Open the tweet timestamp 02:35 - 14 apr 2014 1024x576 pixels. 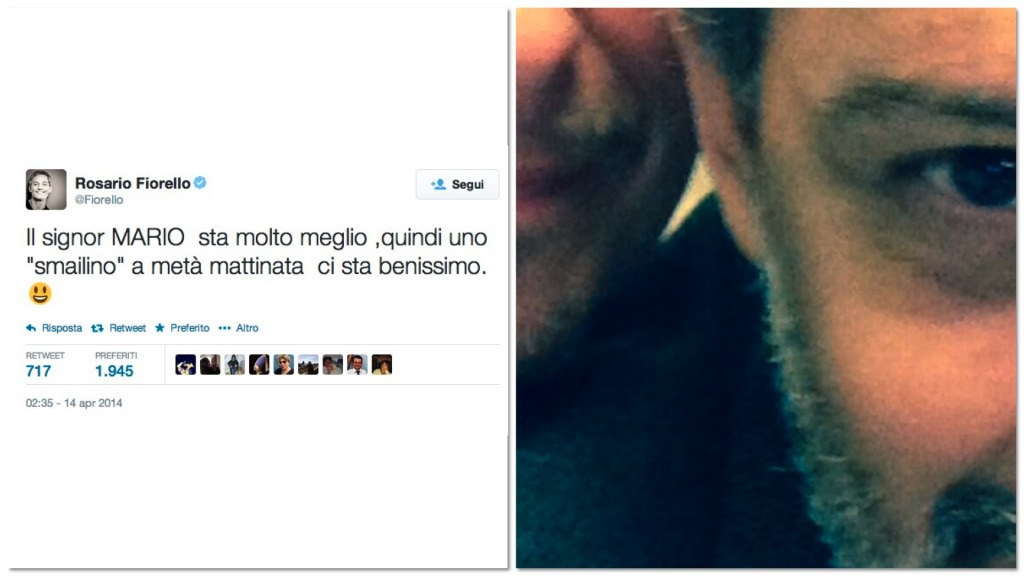point(74,403)
